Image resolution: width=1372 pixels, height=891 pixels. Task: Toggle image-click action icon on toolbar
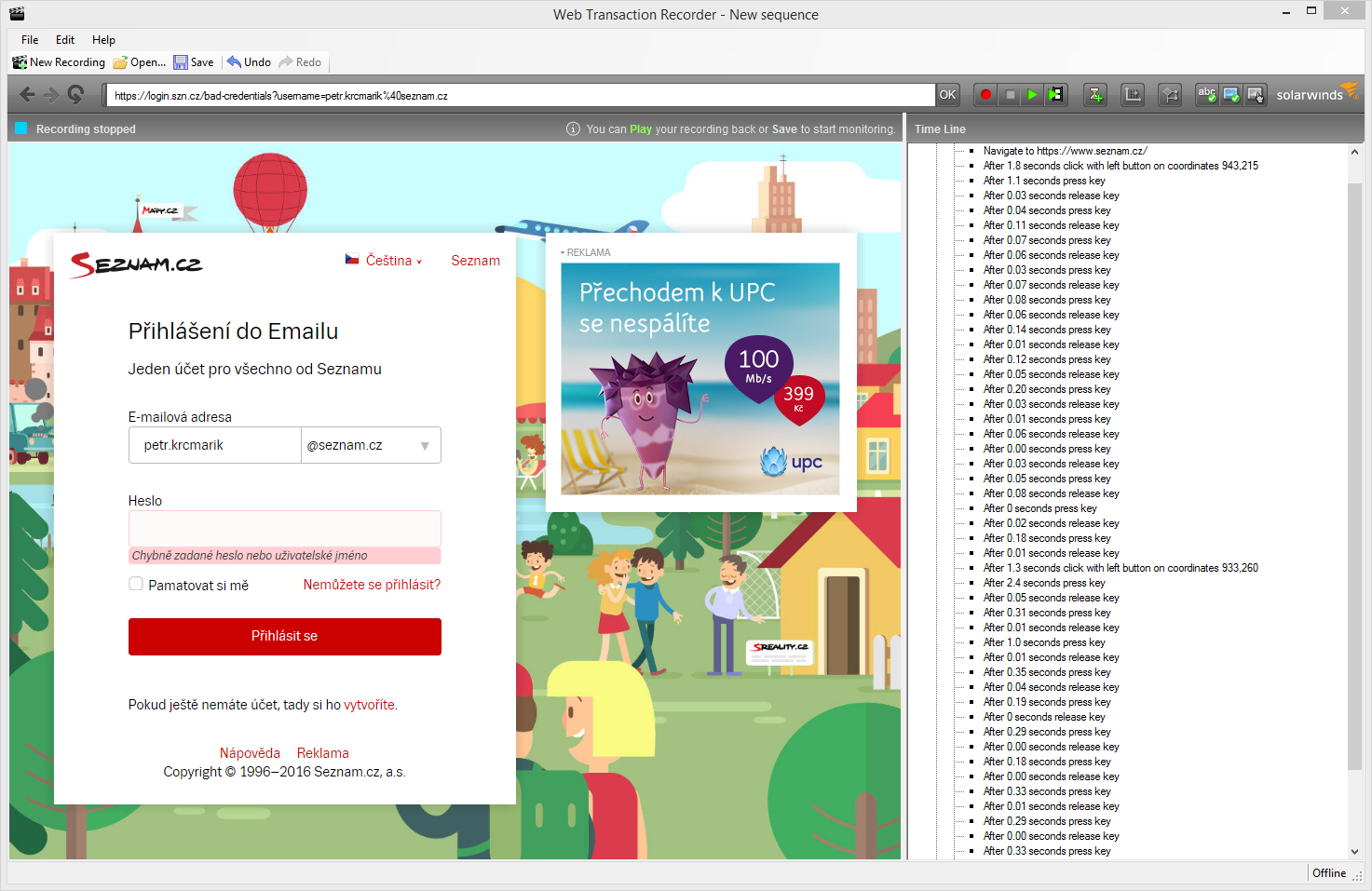[x=1257, y=94]
